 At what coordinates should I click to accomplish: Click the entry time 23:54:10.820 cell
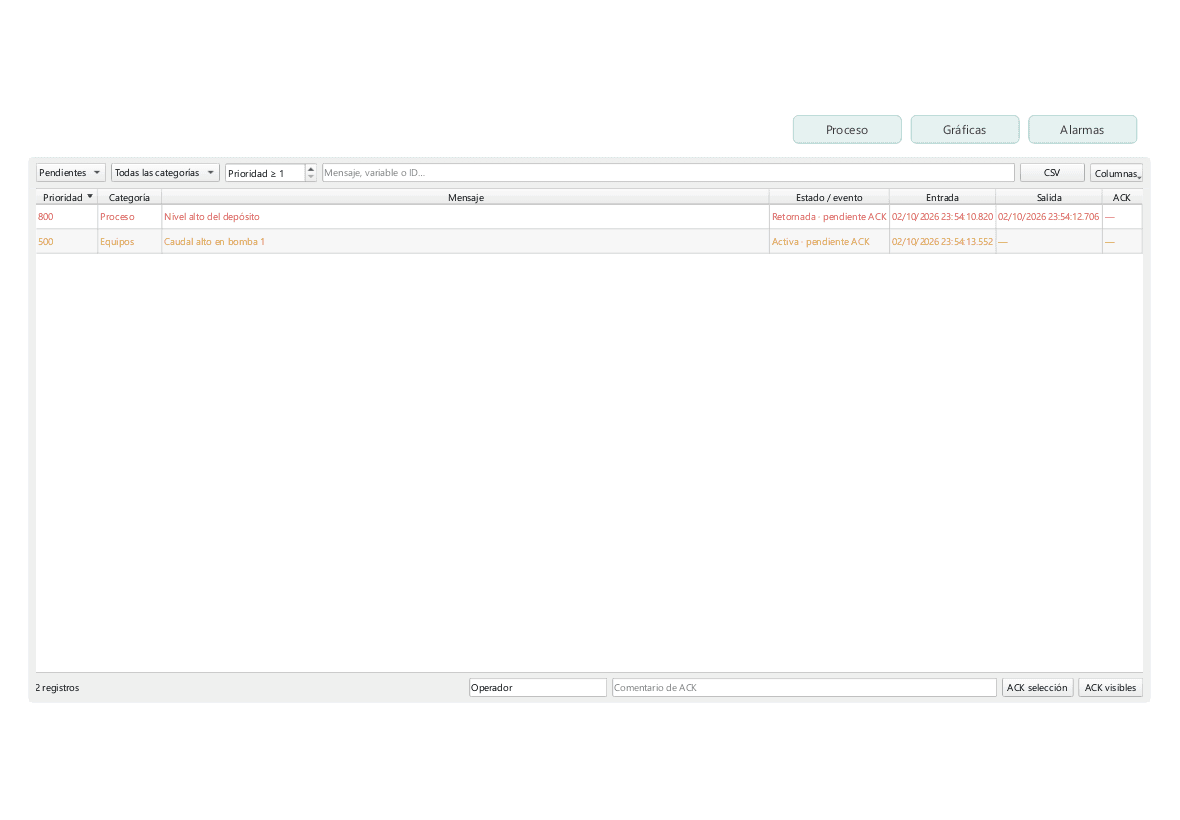(942, 217)
